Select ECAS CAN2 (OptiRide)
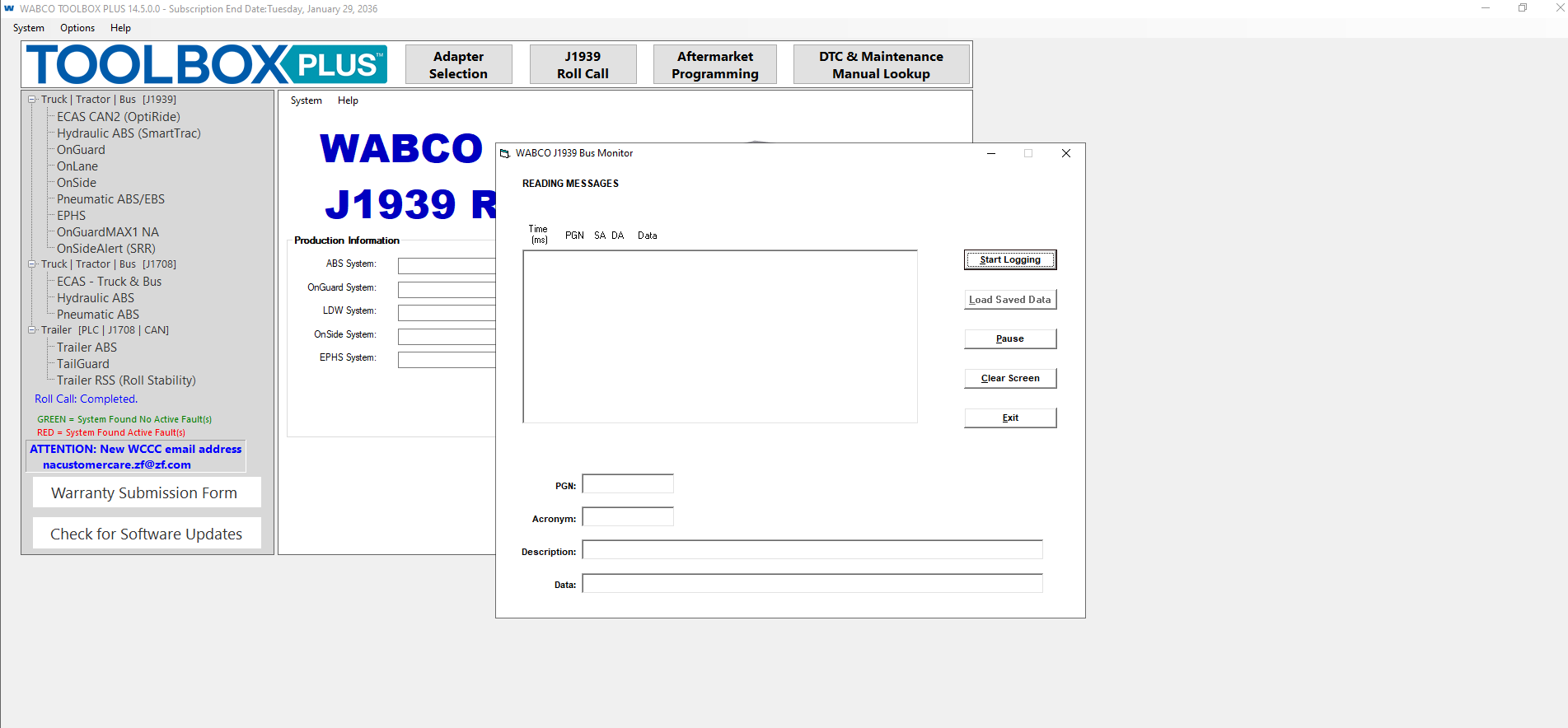Image resolution: width=1568 pixels, height=728 pixels. pyautogui.click(x=119, y=117)
